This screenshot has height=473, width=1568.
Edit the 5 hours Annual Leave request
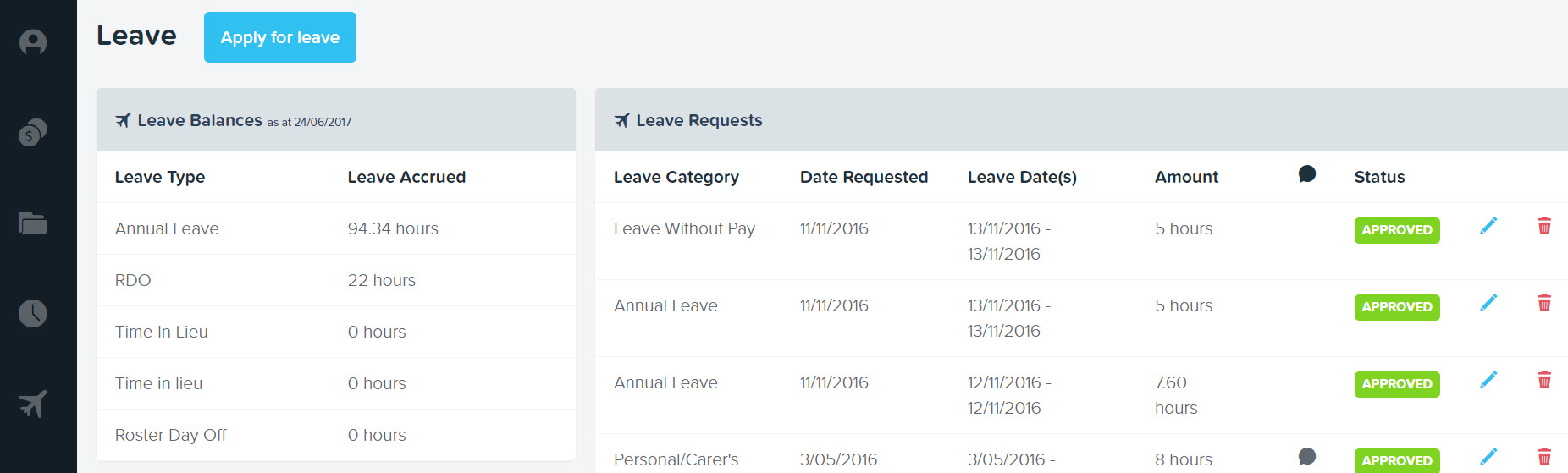point(1488,303)
